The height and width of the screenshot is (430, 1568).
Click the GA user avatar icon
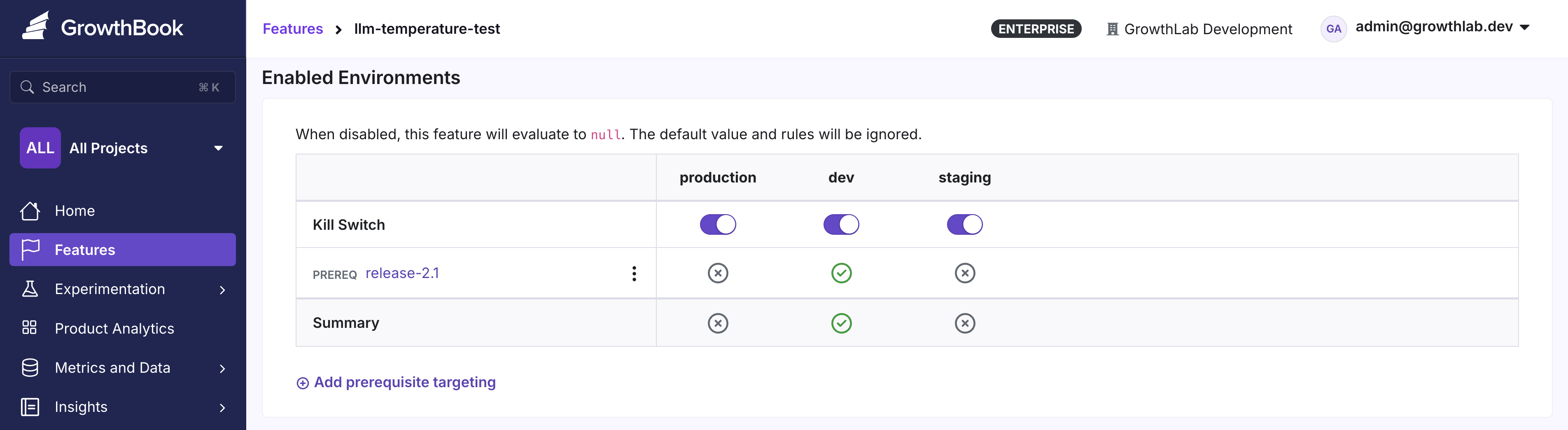click(x=1333, y=29)
